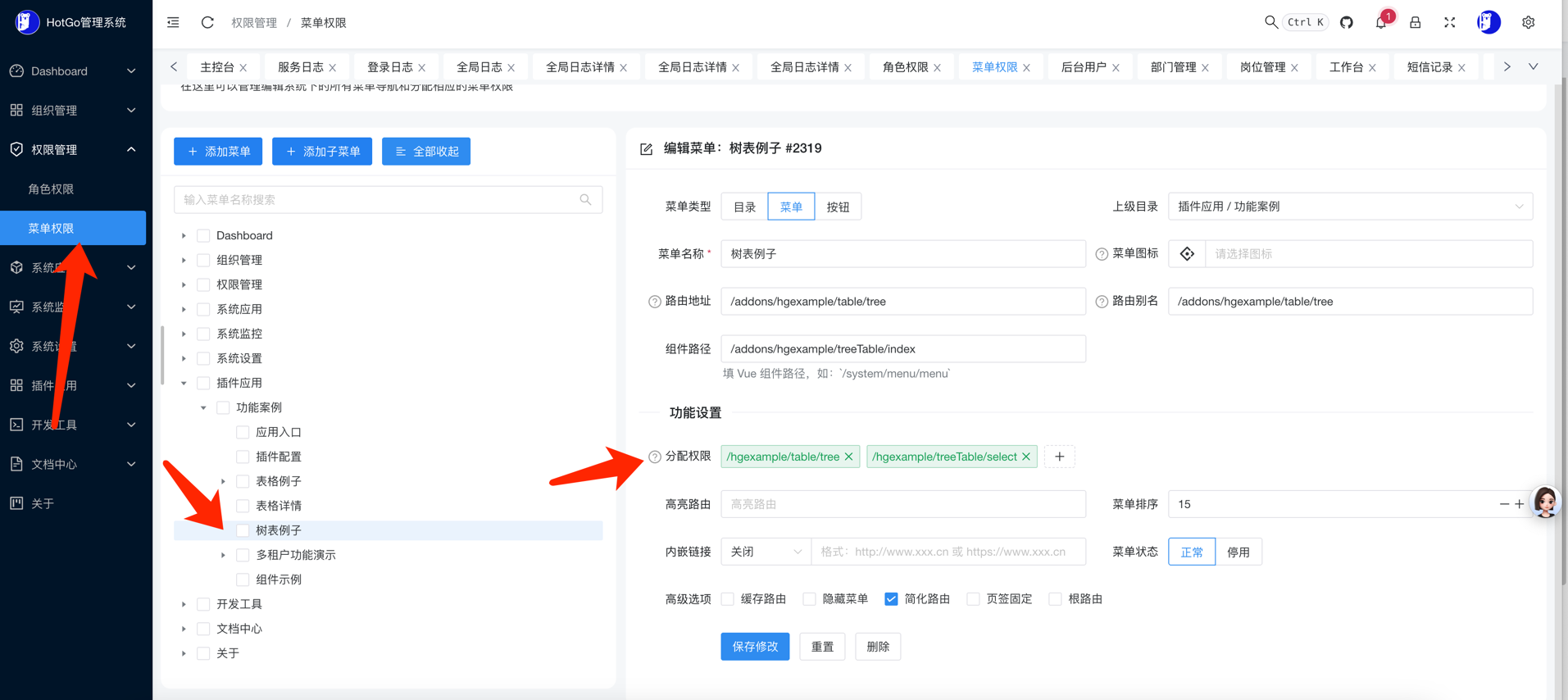
Task: Click the 添加子菜单 button
Action: (x=322, y=152)
